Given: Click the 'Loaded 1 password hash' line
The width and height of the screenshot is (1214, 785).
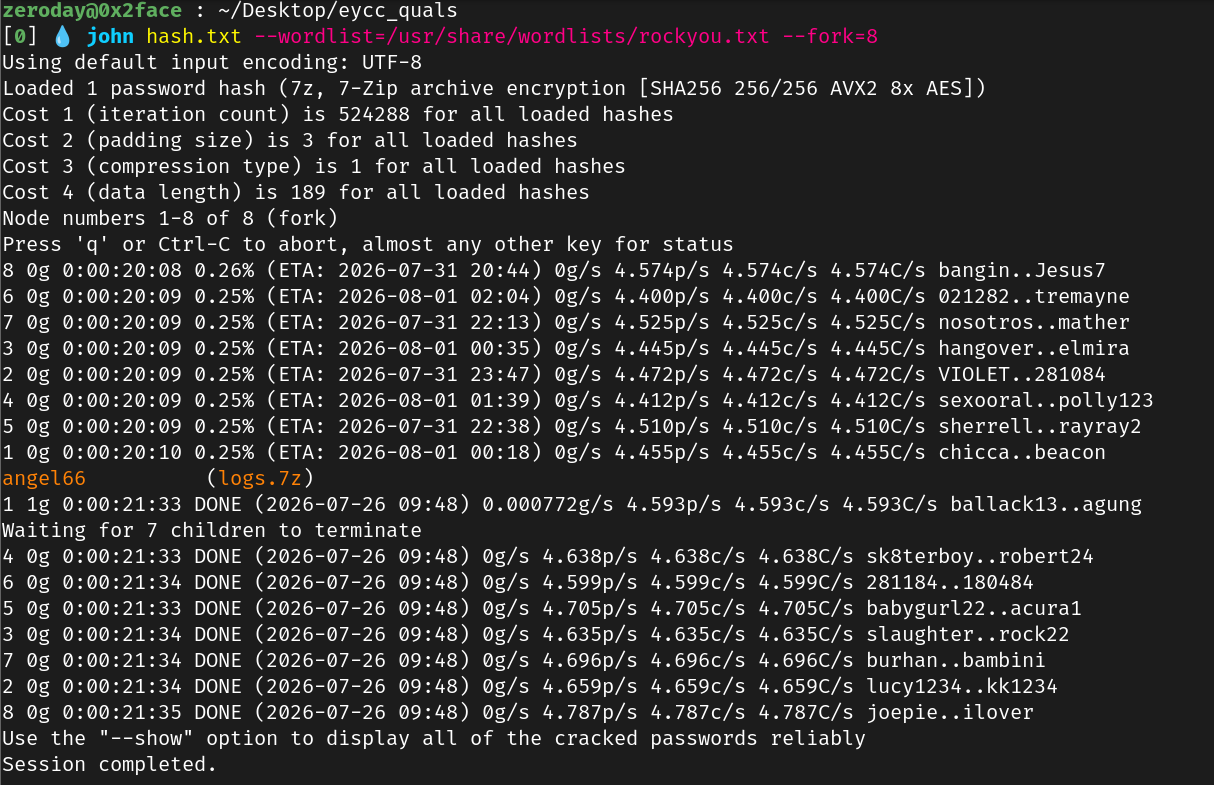Looking at the screenshot, I should [x=494, y=89].
